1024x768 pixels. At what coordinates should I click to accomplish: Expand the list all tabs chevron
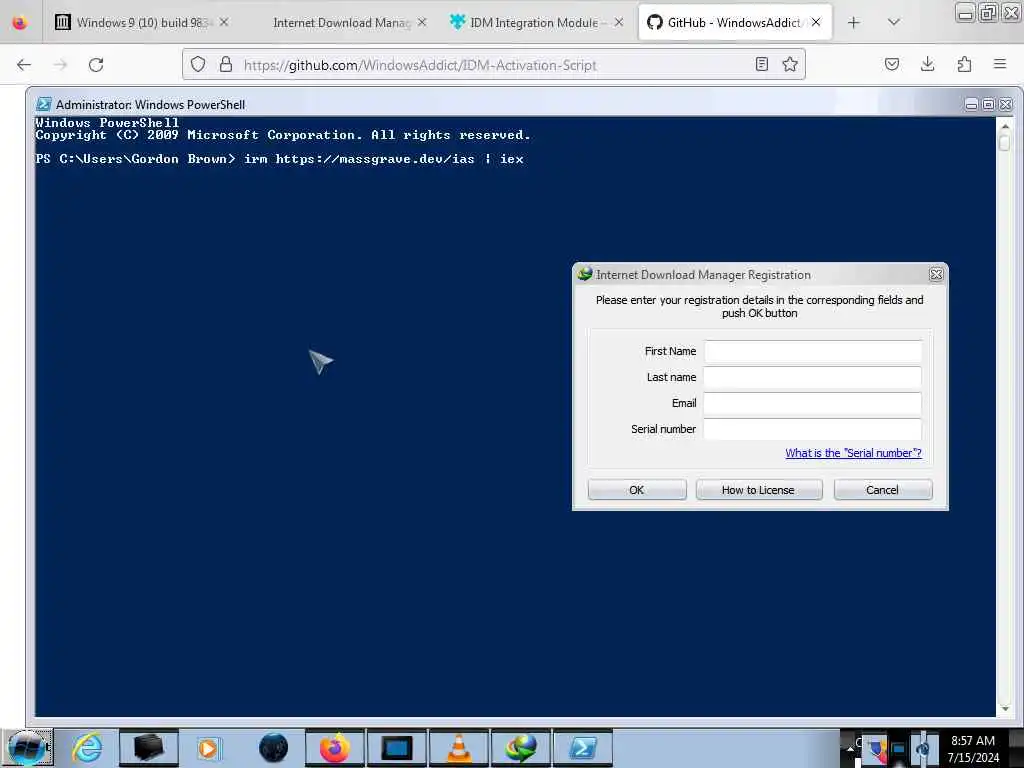894,22
